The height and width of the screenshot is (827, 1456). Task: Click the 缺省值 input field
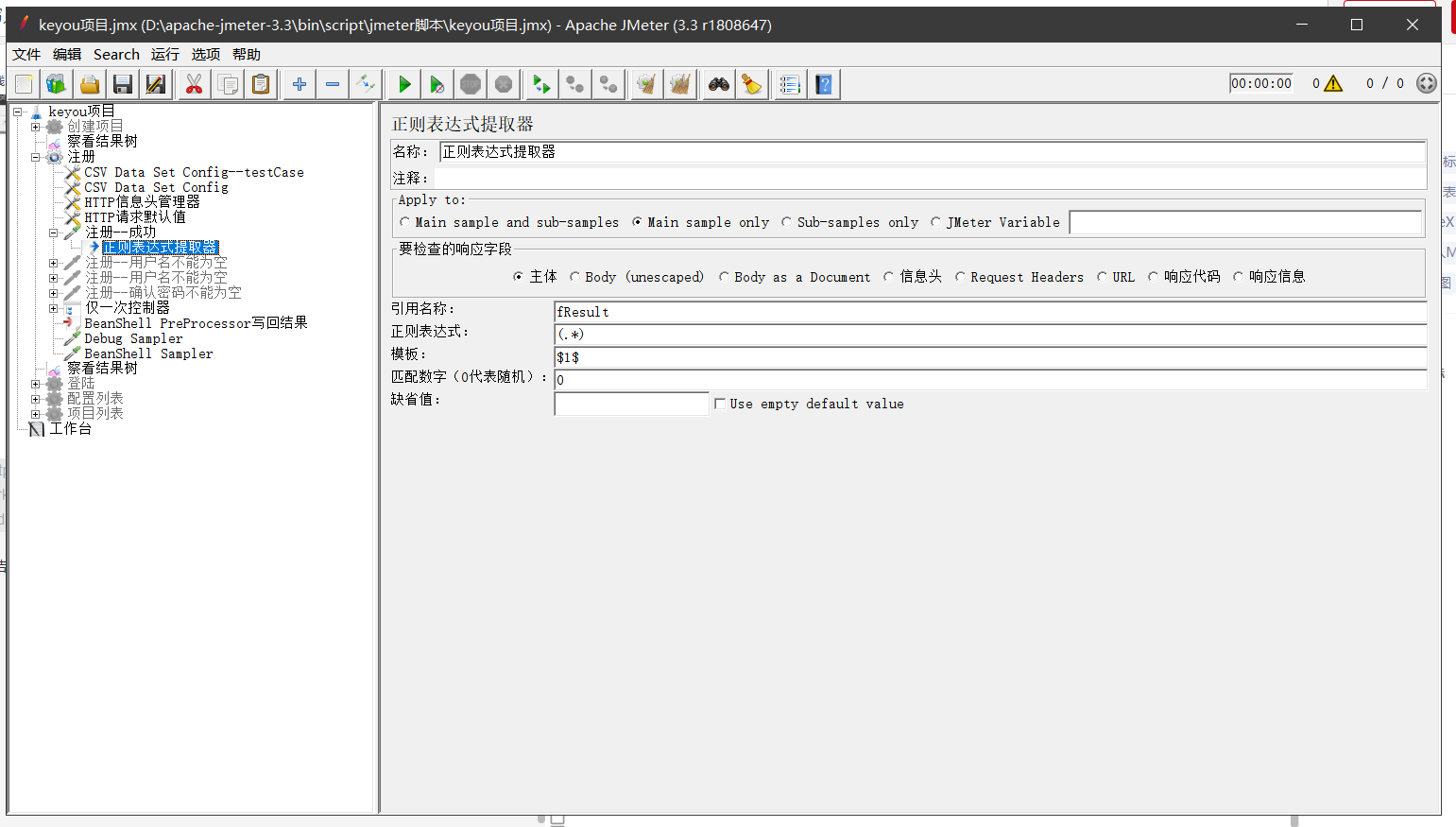[x=630, y=403]
